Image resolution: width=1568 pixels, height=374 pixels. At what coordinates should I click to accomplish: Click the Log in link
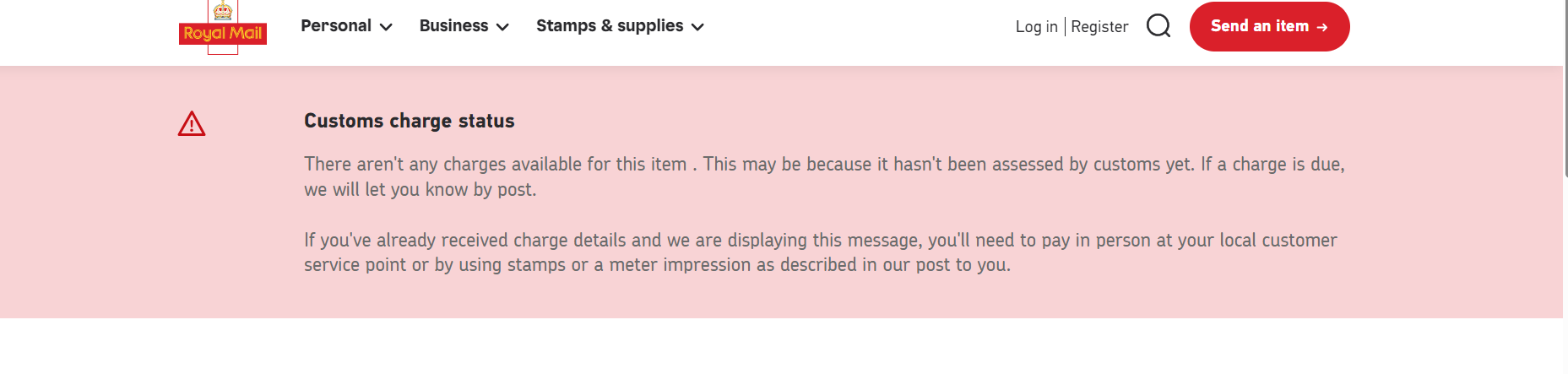tap(1036, 27)
